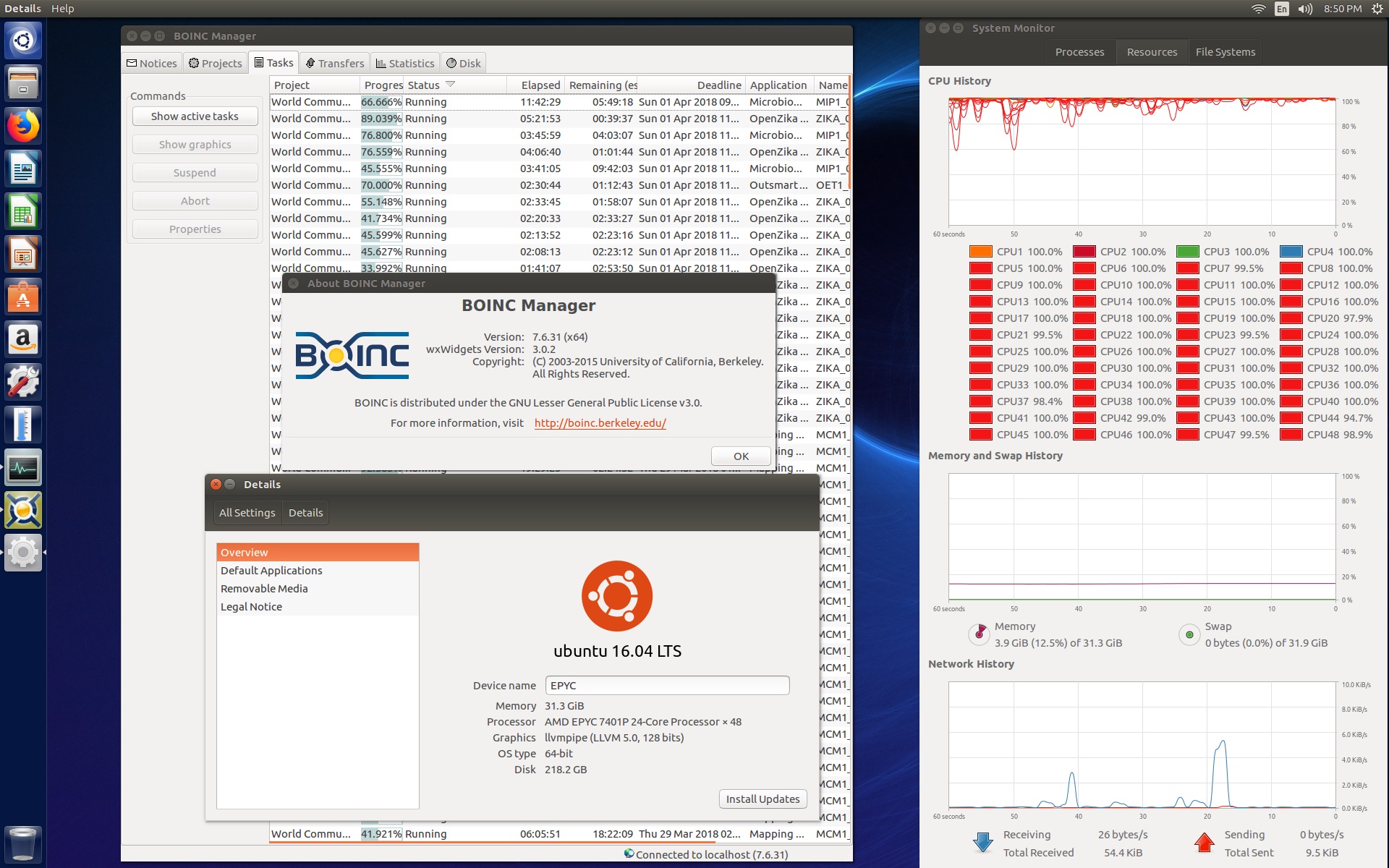This screenshot has width=1389, height=868.
Task: Open the session power gear menu
Action: [1377, 9]
